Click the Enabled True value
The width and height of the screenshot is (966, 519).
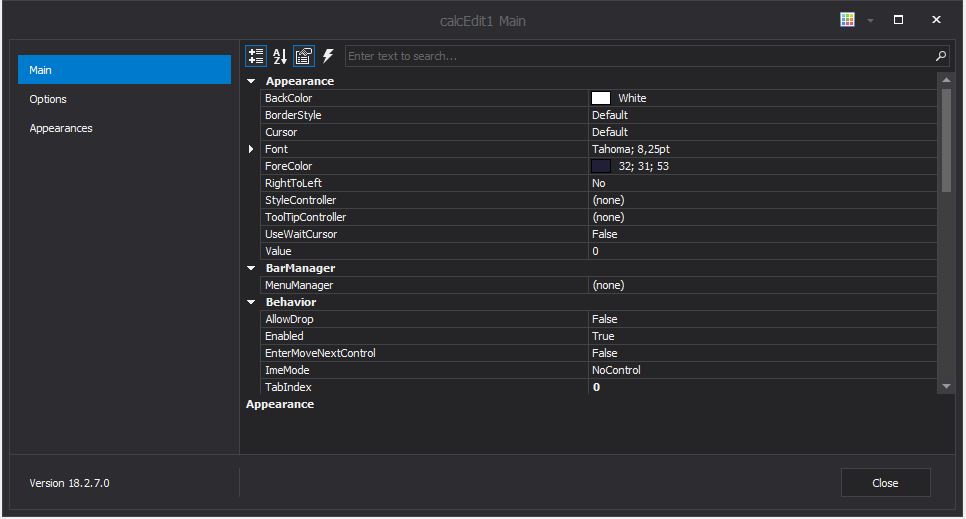coord(603,336)
